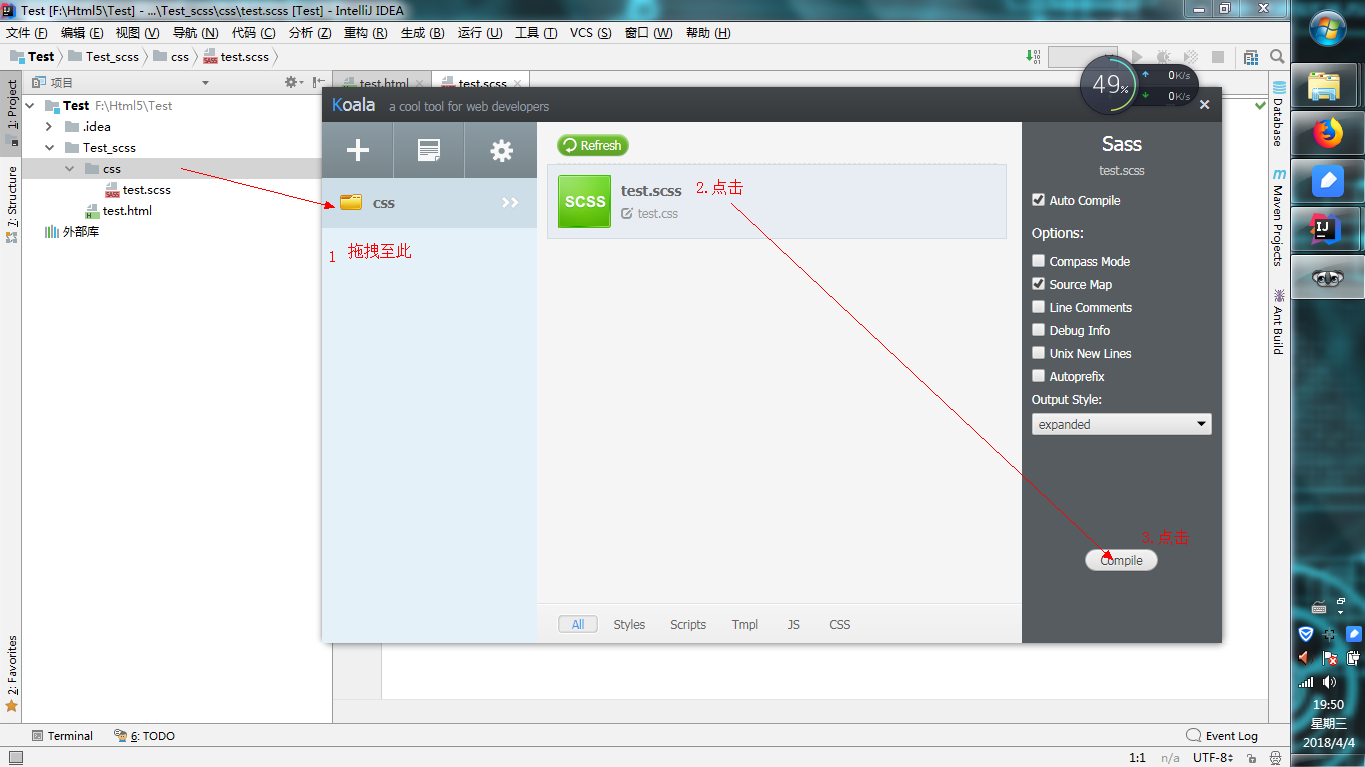The width and height of the screenshot is (1365, 767).
Task: Expand the .idea folder node
Action: 49,126
